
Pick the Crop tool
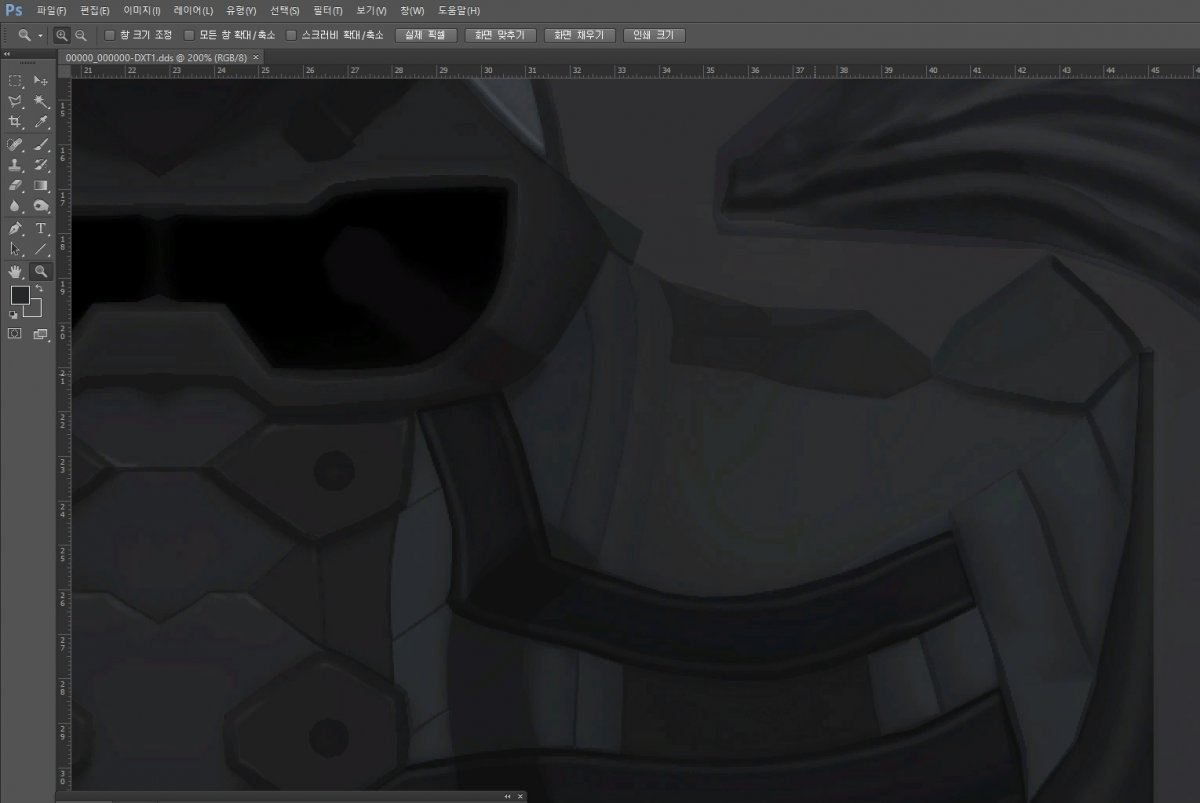(x=15, y=122)
